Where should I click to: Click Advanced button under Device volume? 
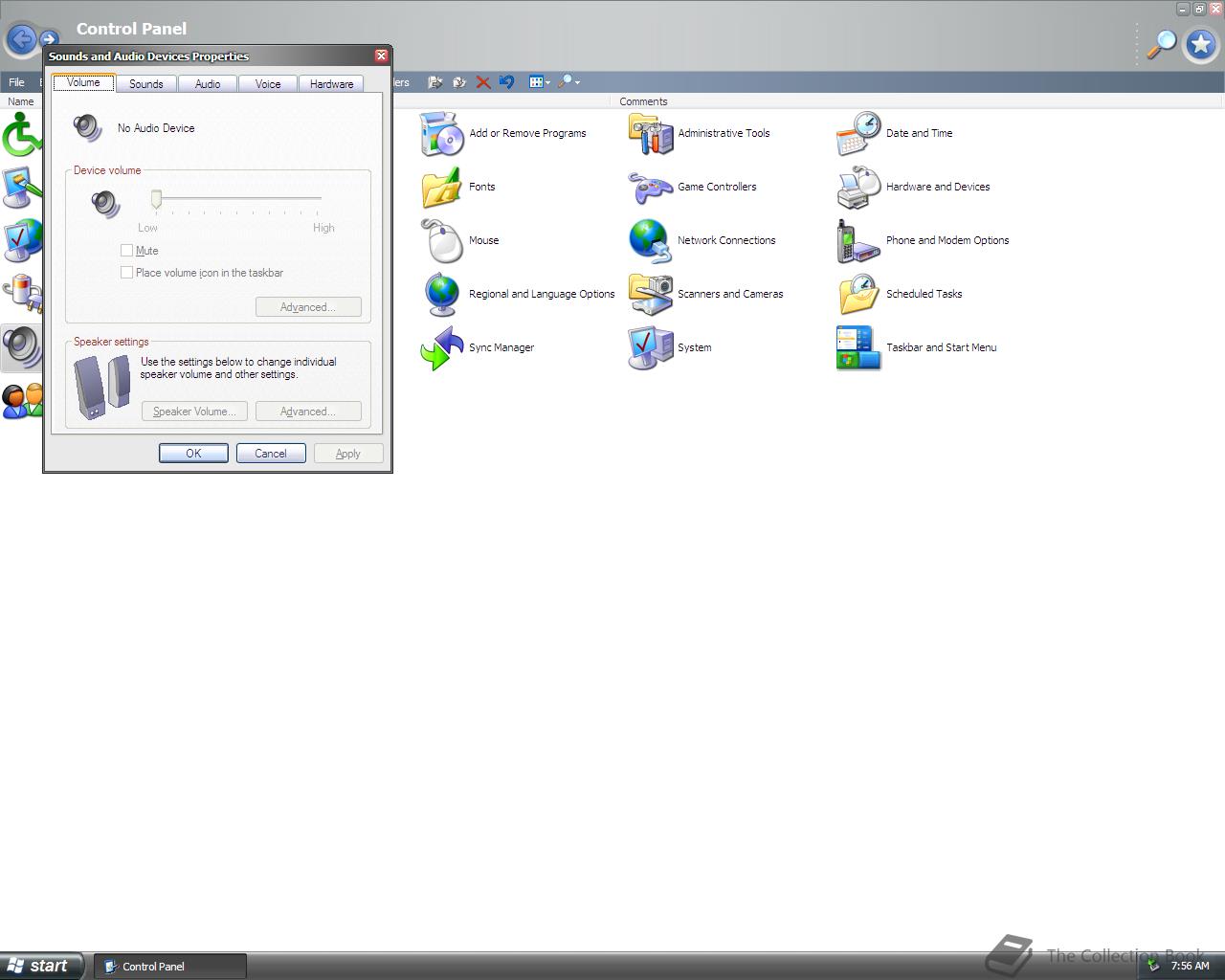click(x=308, y=307)
